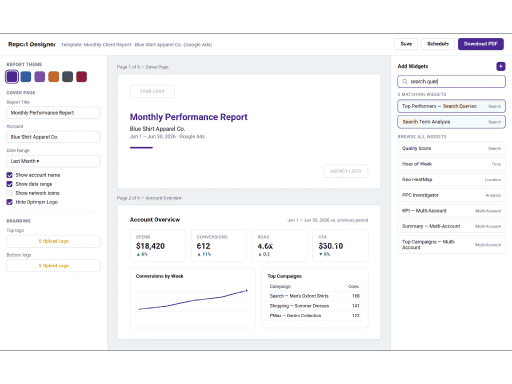Viewport: 512px width, 384px height.
Task: Uncheck the Show account name checkbox
Action: [10, 175]
